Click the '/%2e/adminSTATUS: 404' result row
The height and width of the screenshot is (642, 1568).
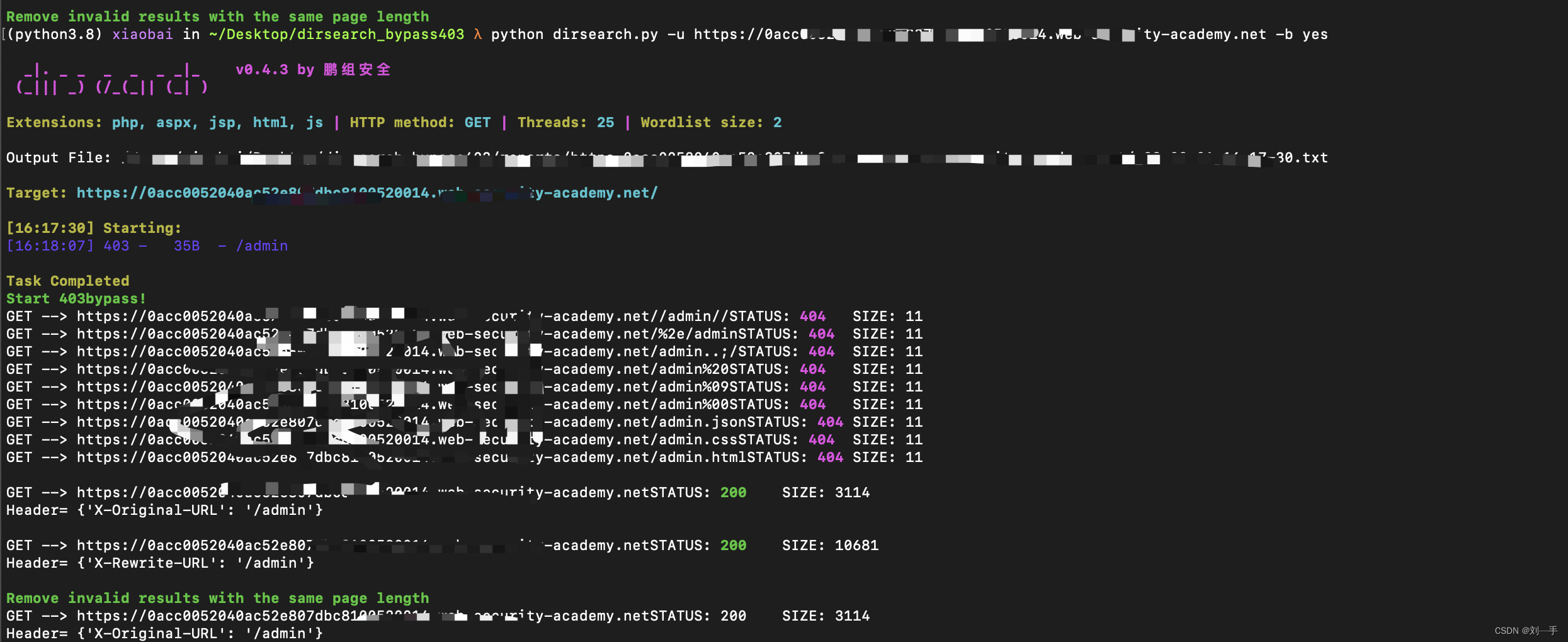click(x=464, y=334)
